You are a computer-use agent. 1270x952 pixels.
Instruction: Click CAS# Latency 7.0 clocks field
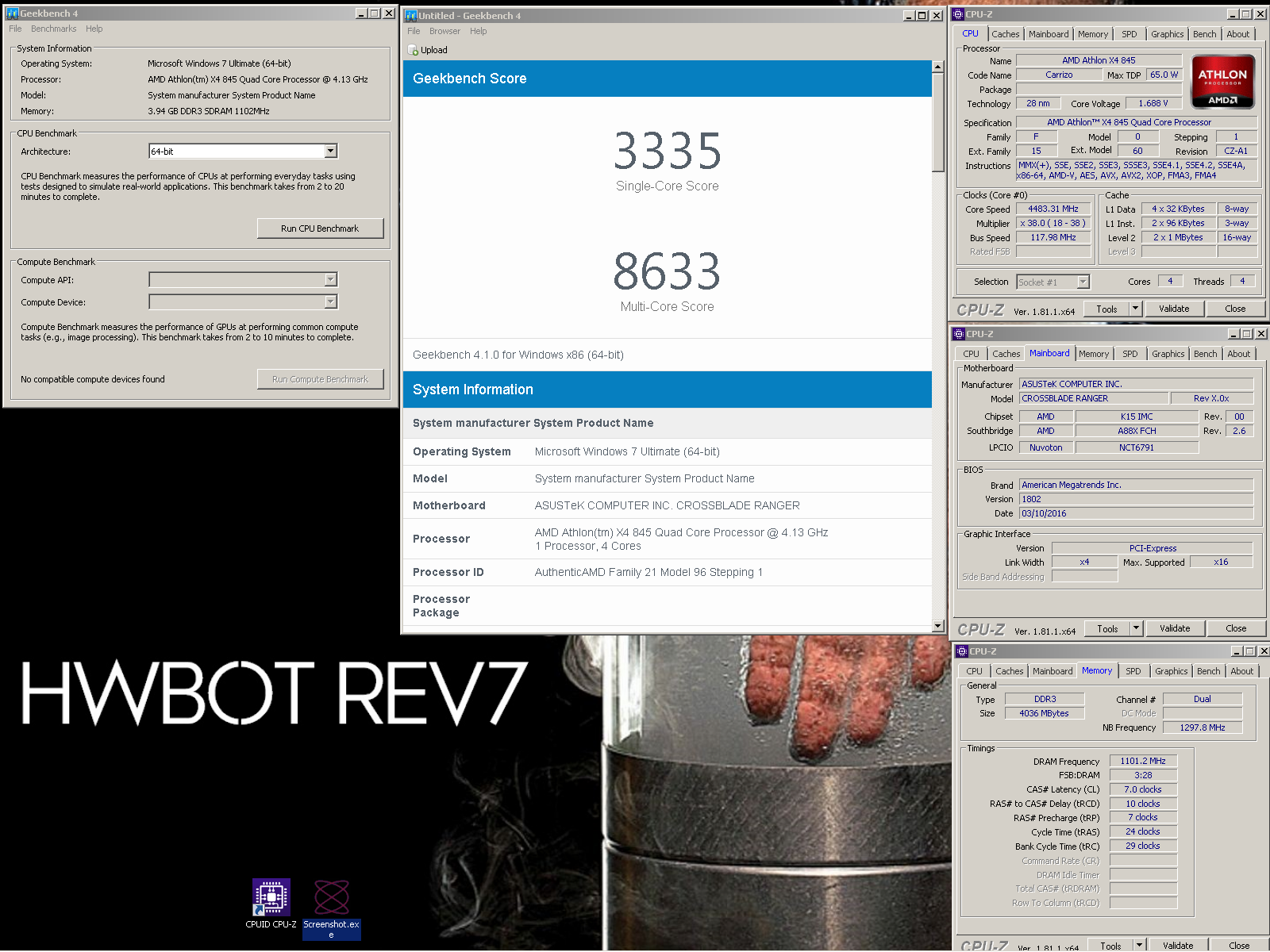point(1143,789)
